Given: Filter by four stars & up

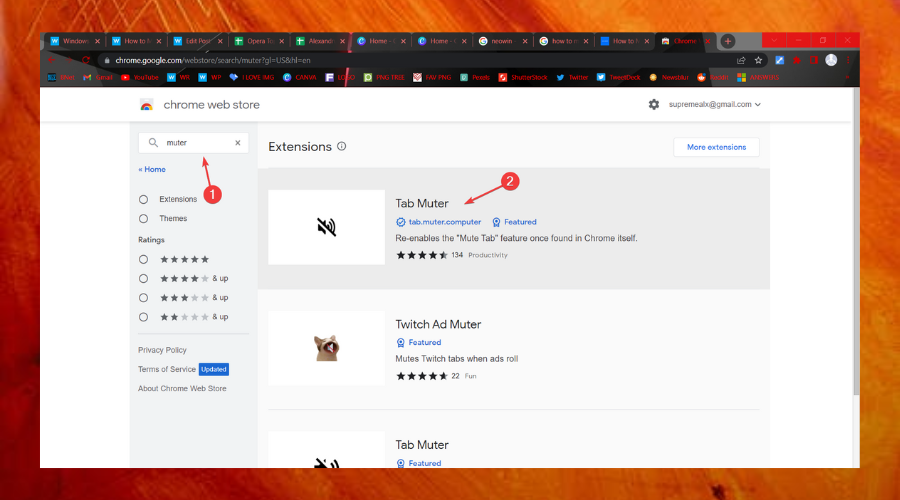Looking at the screenshot, I should click(143, 278).
